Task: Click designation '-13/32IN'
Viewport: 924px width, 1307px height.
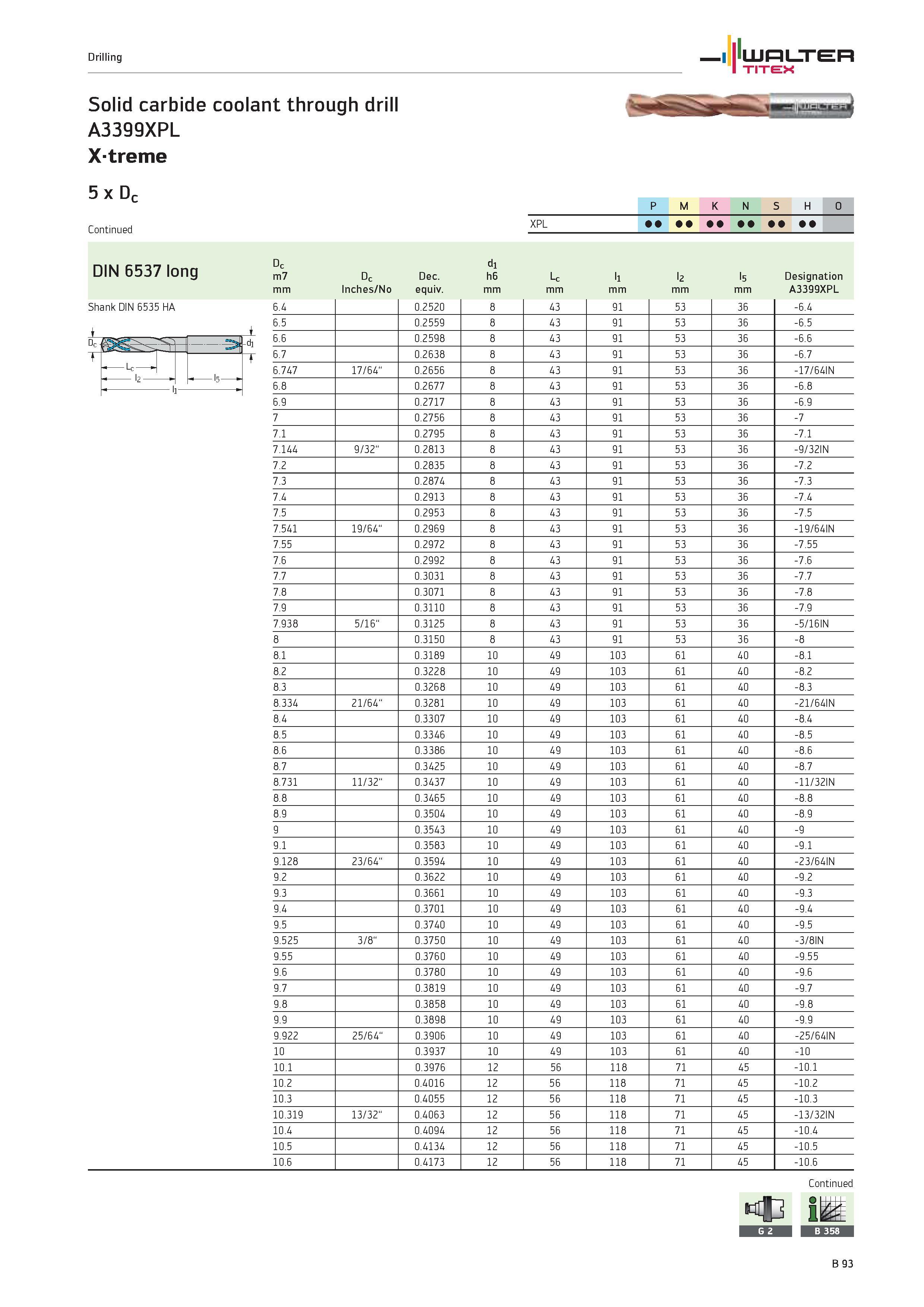Action: pos(815,1115)
